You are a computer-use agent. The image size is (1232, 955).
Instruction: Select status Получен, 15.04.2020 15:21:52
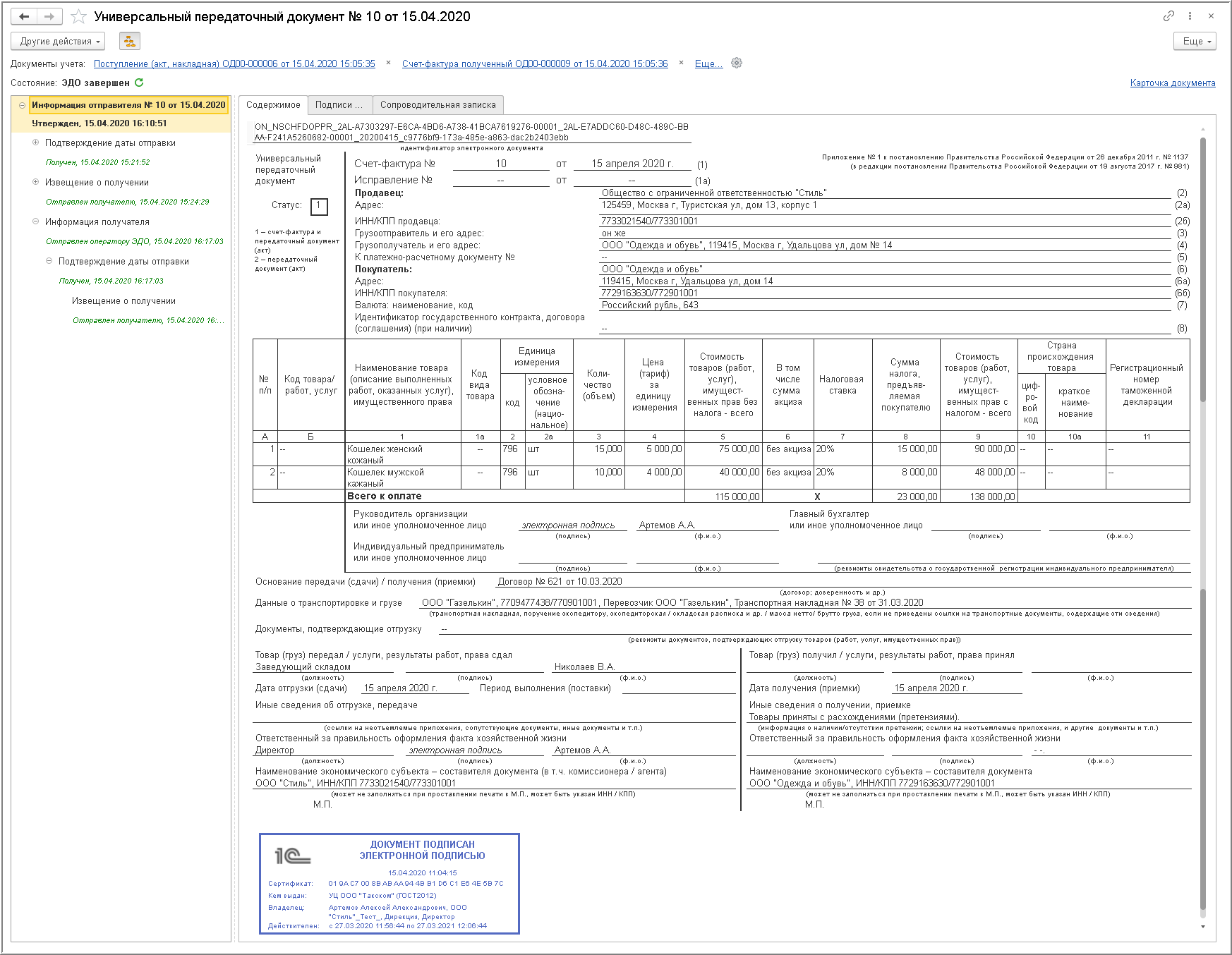click(97, 162)
